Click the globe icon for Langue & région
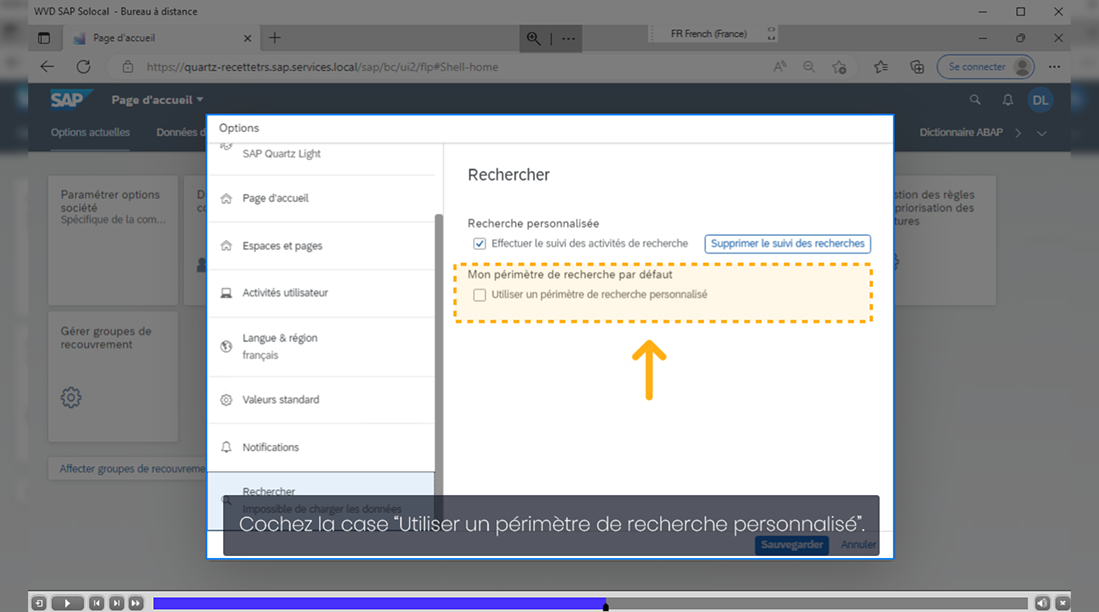 (226, 347)
